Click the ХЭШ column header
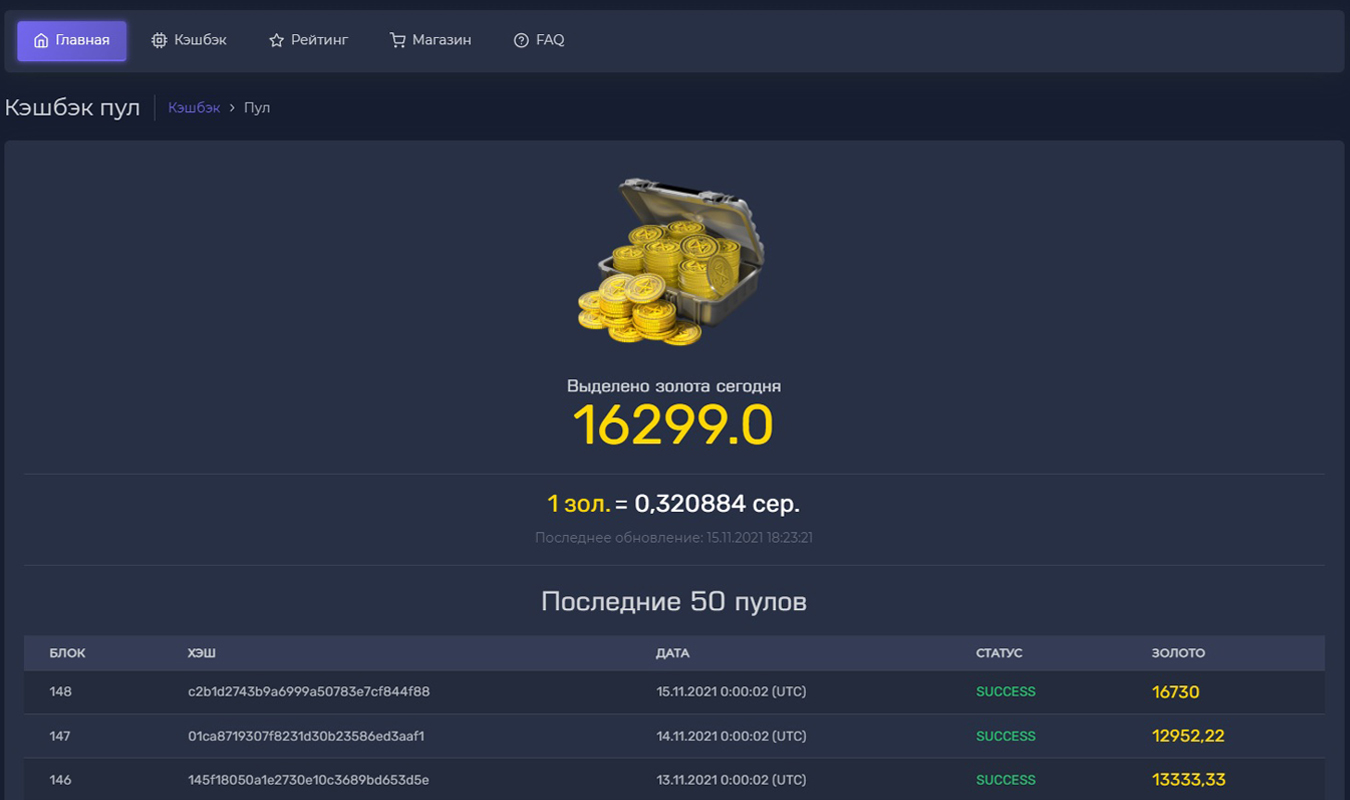Viewport: 1350px width, 800px height. pyautogui.click(x=201, y=653)
